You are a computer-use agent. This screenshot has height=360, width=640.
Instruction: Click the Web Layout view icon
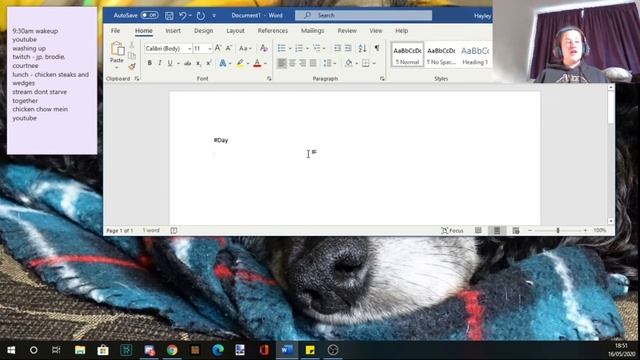[516, 231]
